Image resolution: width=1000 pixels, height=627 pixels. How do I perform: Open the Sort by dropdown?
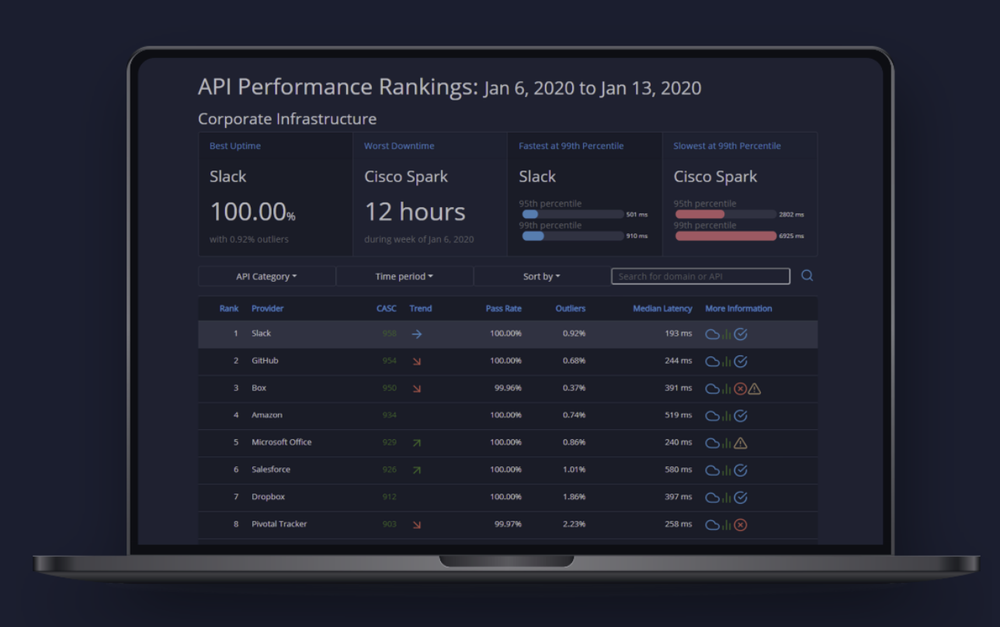pos(540,275)
